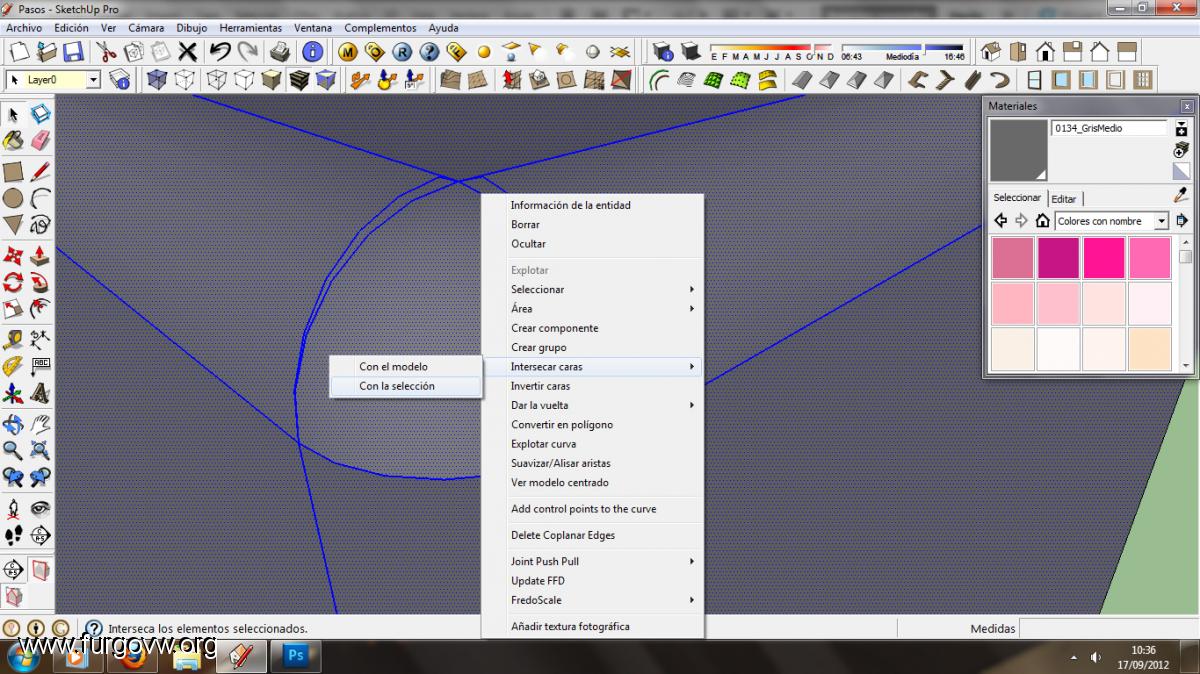Click the Zoom Extents tool

tap(40, 450)
